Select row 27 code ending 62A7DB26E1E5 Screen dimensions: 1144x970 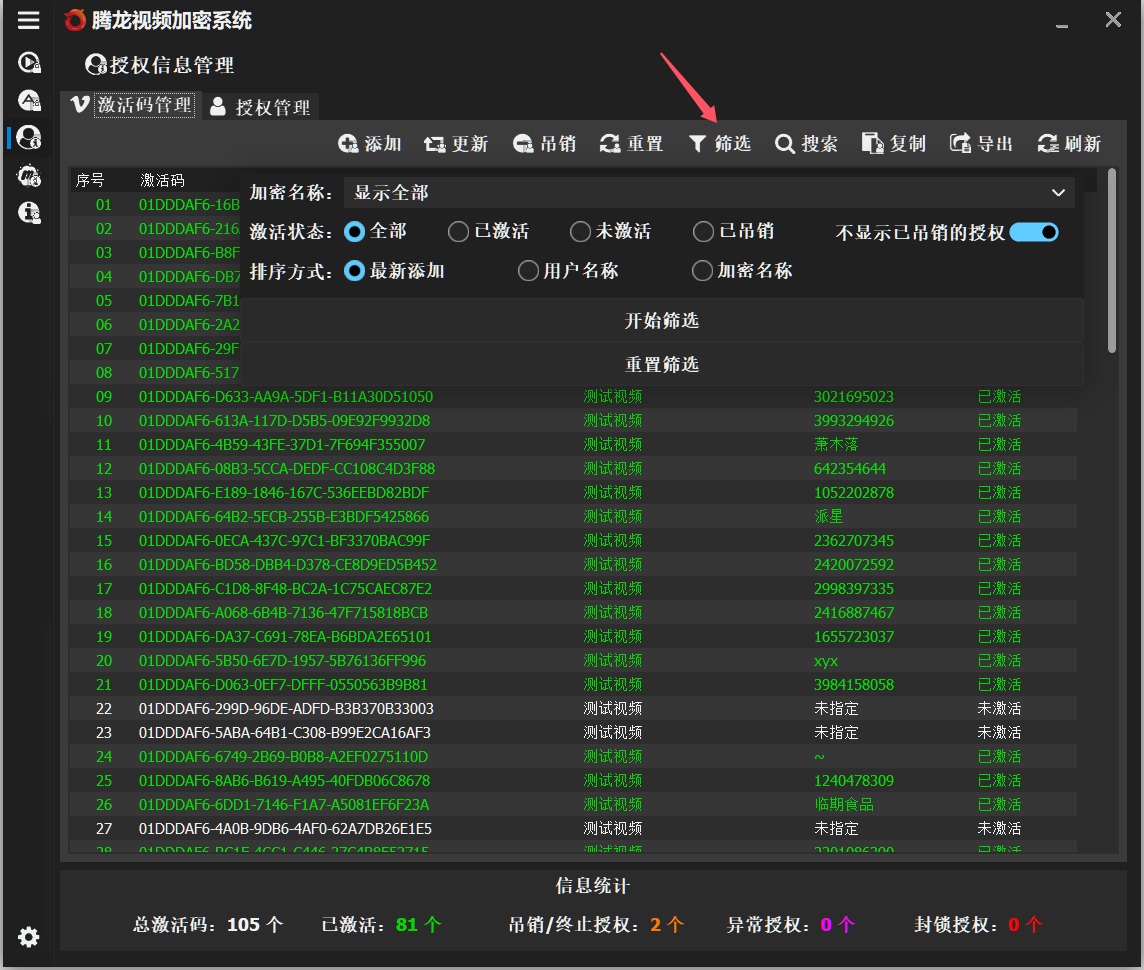pyautogui.click(x=285, y=829)
